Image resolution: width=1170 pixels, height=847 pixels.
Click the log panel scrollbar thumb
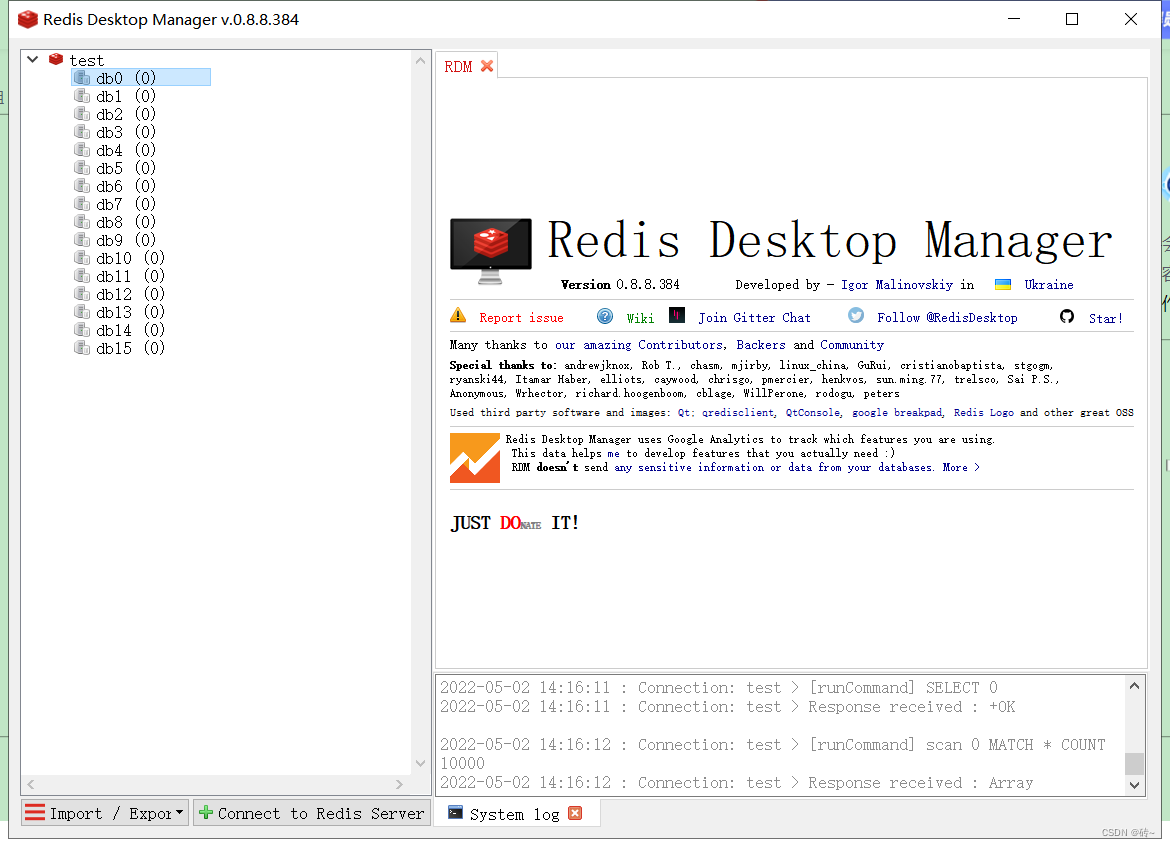(x=1134, y=763)
